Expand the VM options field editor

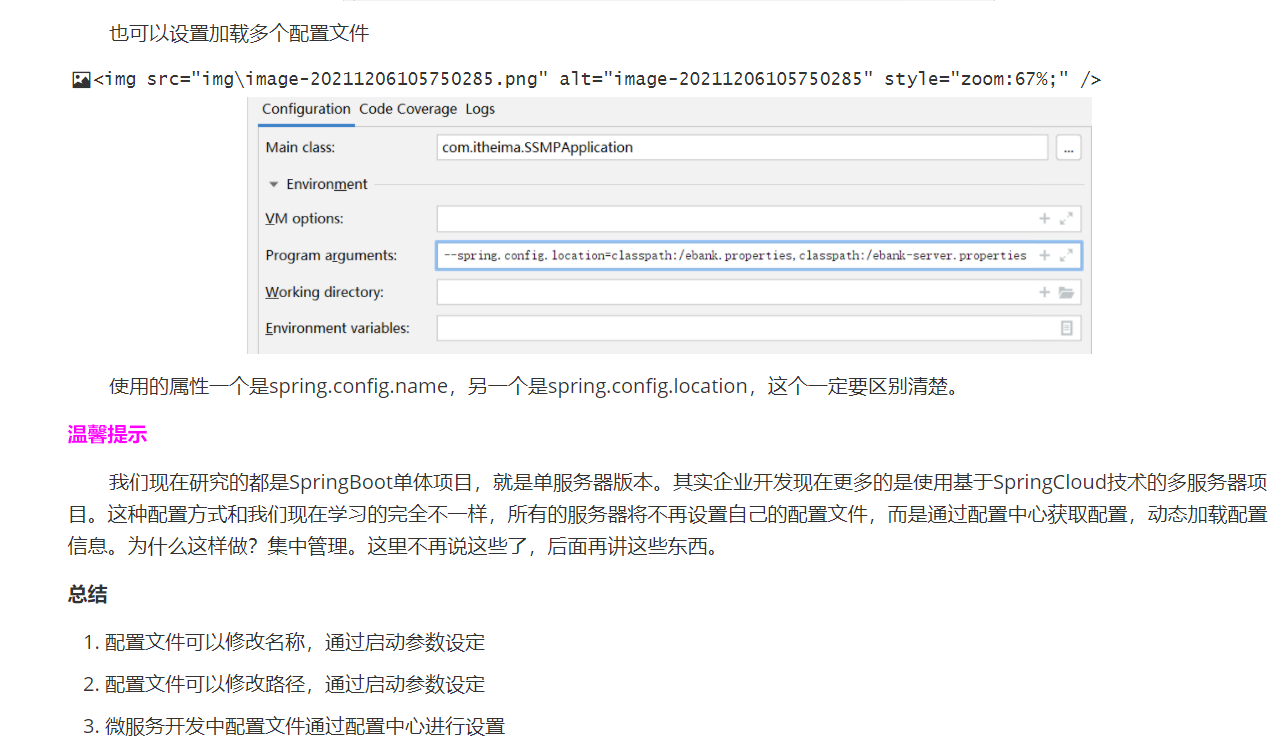1066,218
